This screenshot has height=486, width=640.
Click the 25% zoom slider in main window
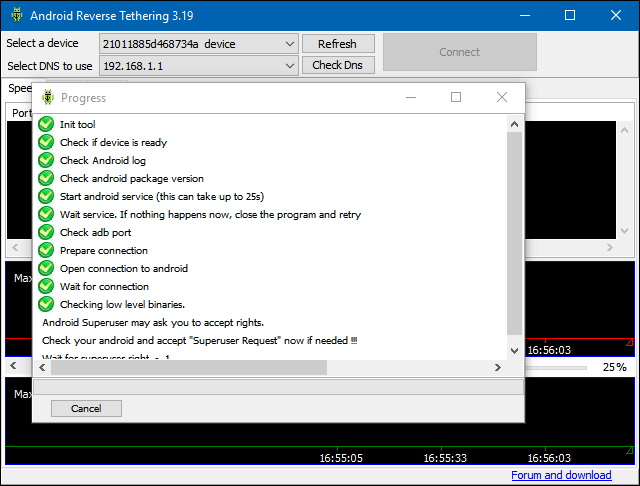(556, 368)
